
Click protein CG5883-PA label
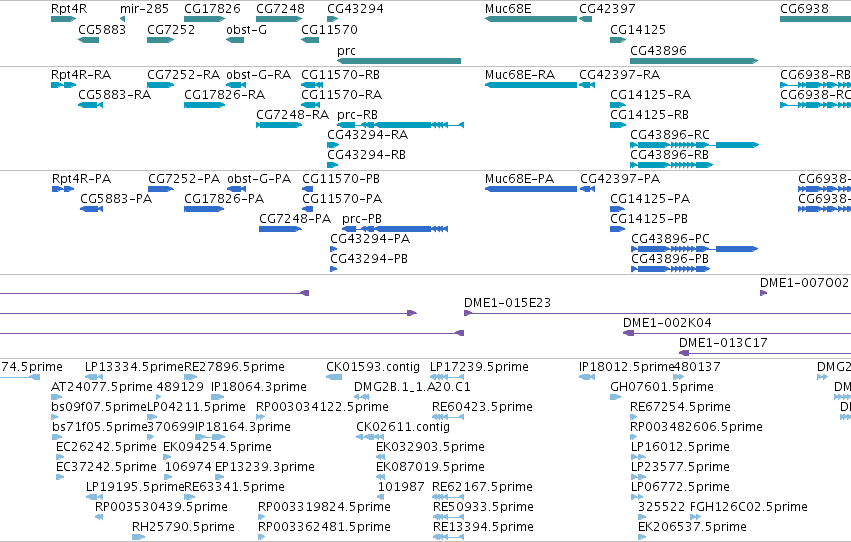(x=116, y=199)
